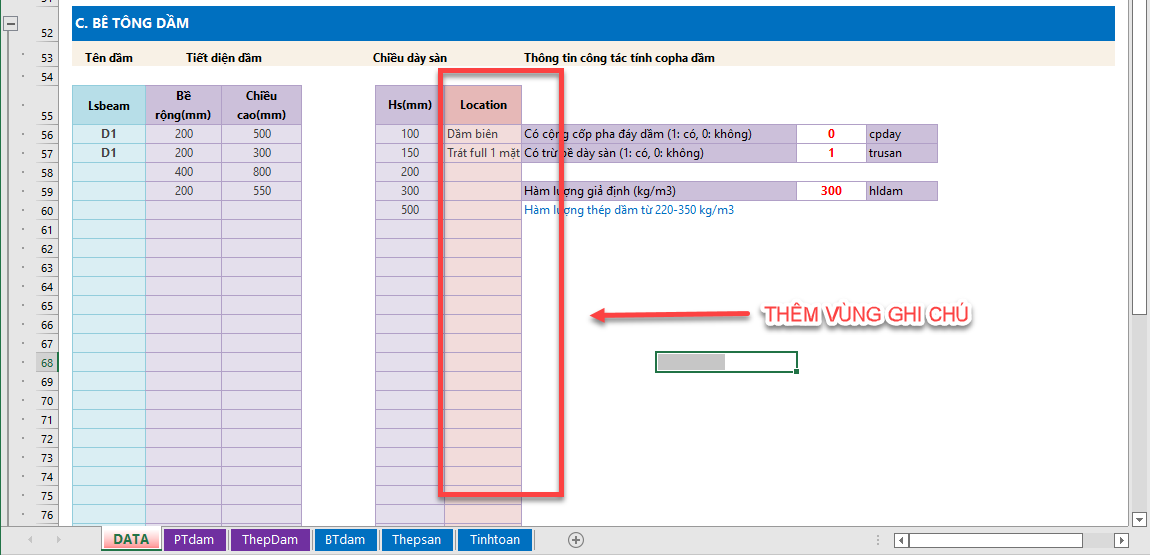1150x555 pixels.
Task: Select the Lsbeam header cell
Action: 109,105
